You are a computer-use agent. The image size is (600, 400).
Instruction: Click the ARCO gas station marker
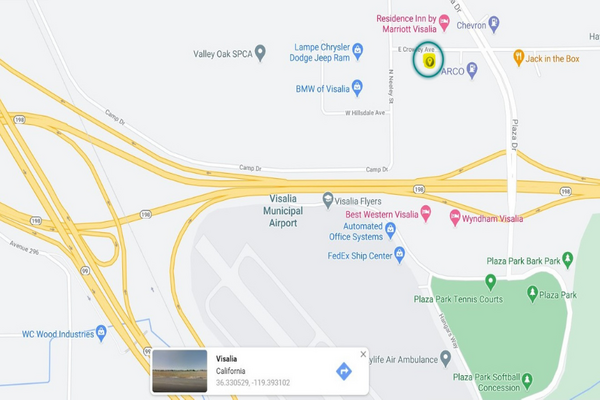(x=473, y=70)
